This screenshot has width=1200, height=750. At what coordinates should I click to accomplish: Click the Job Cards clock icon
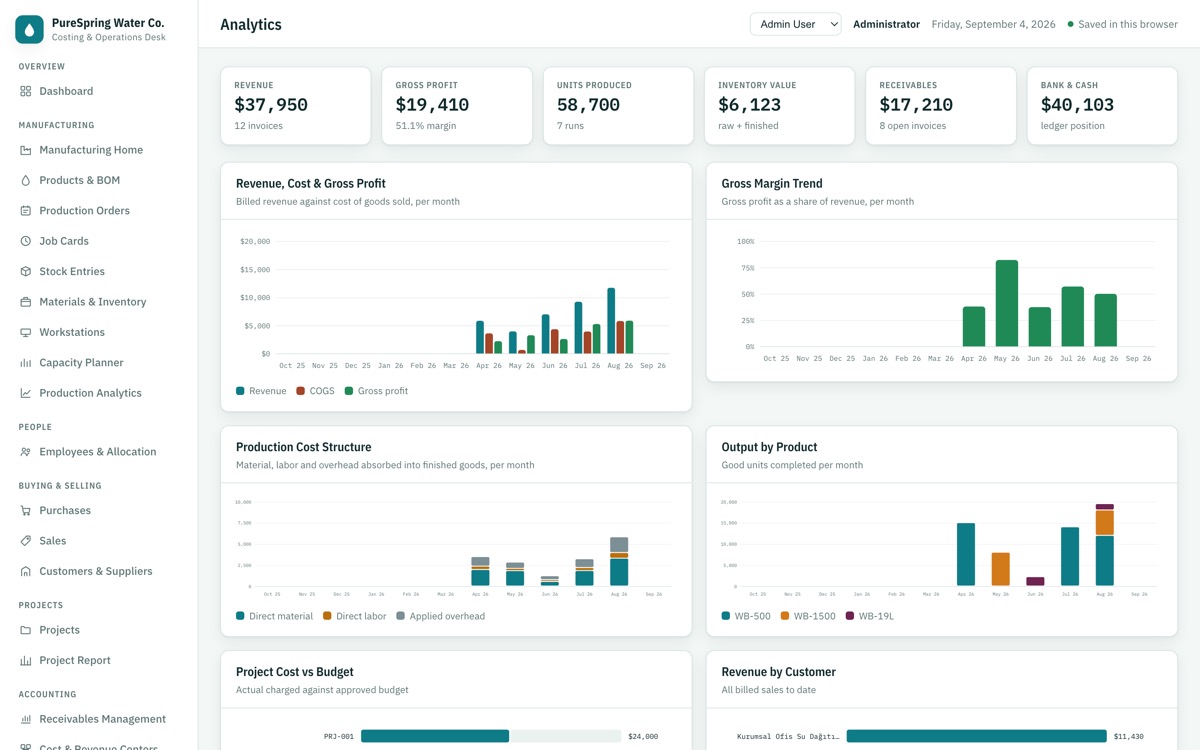[26, 241]
